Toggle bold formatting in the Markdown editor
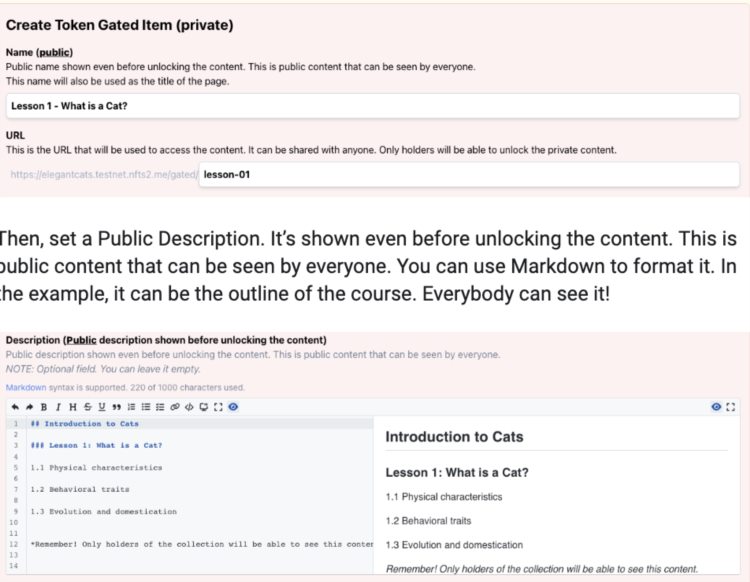 [43, 407]
